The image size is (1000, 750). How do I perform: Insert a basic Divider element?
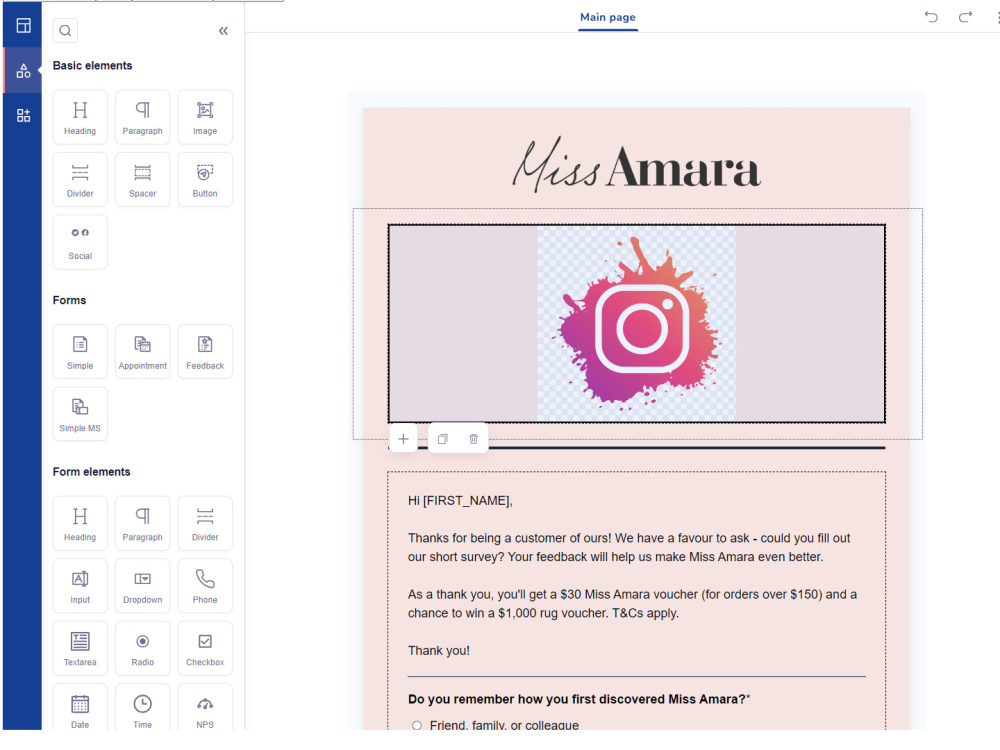(x=80, y=180)
